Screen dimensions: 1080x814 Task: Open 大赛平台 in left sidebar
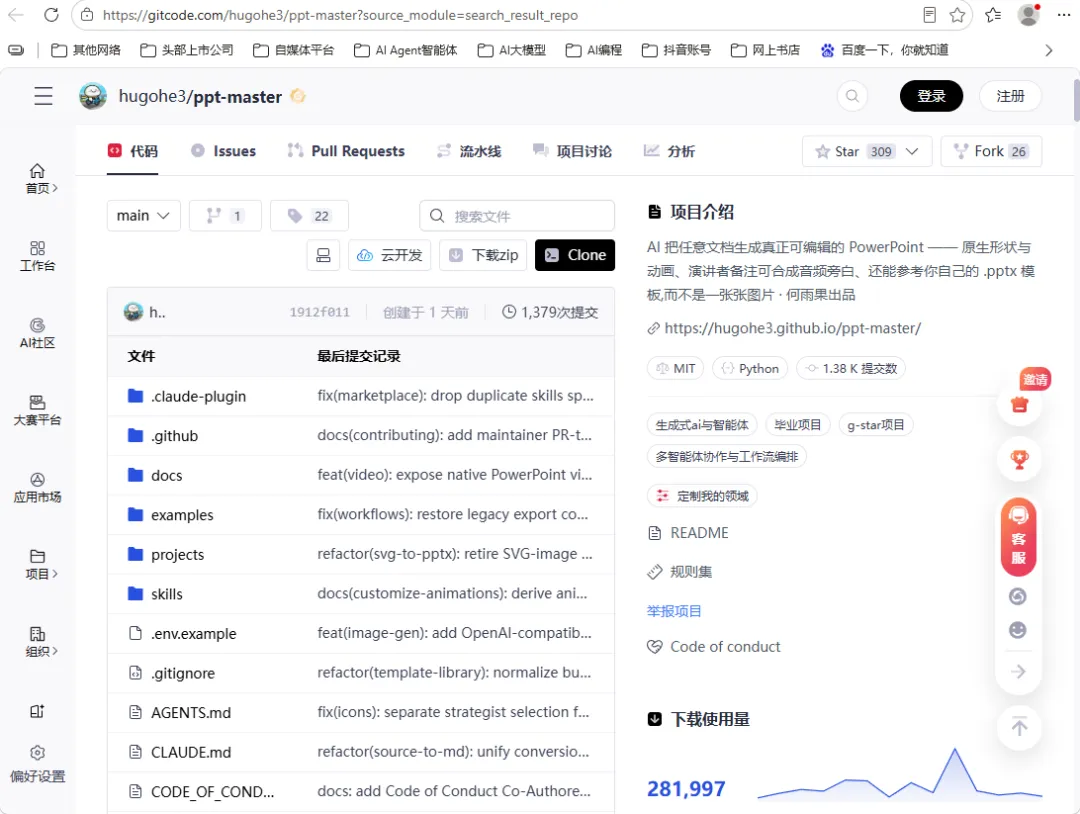(x=38, y=410)
